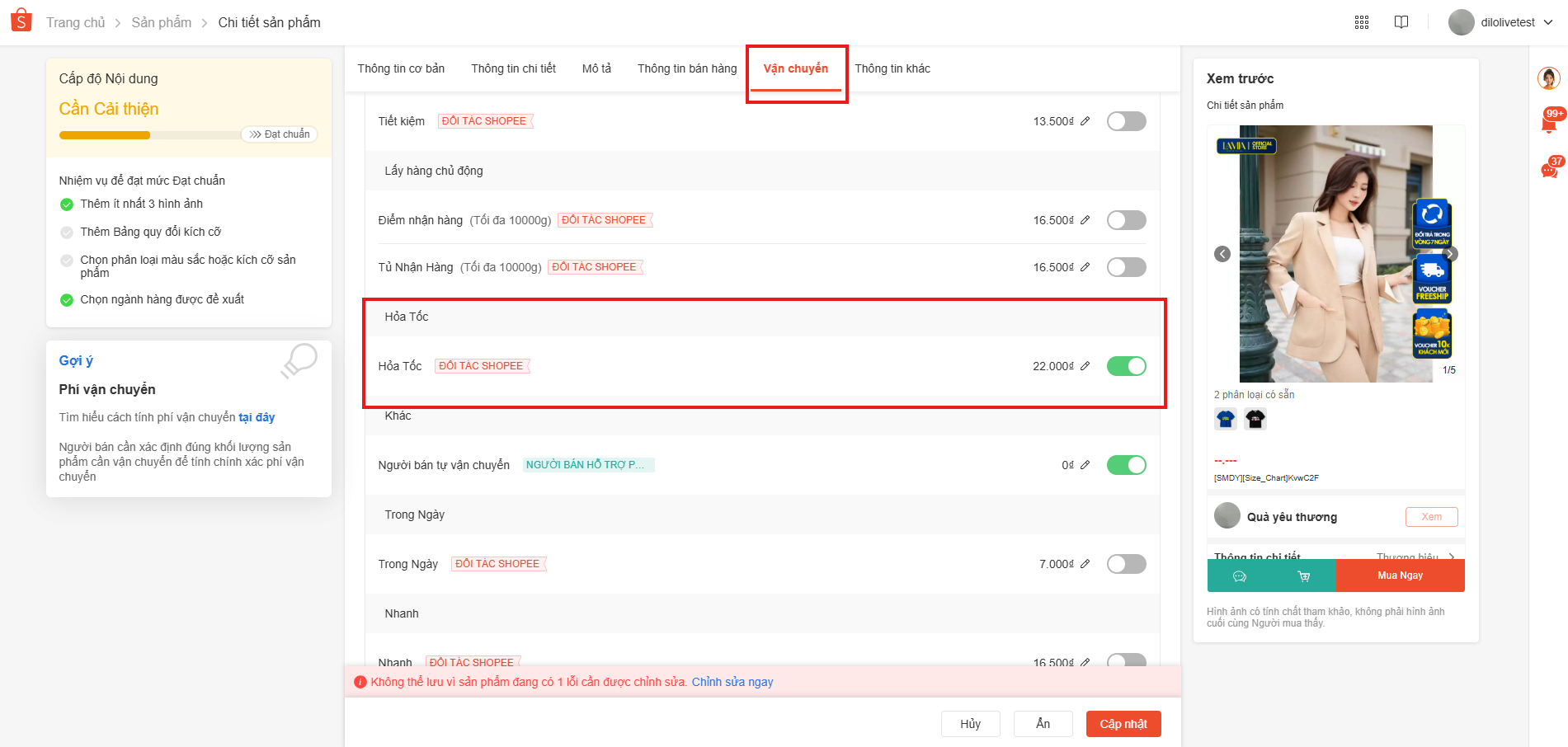This screenshot has width=1568, height=747.
Task: Disable Người bán tự vận chuyển toggle
Action: 1127,465
